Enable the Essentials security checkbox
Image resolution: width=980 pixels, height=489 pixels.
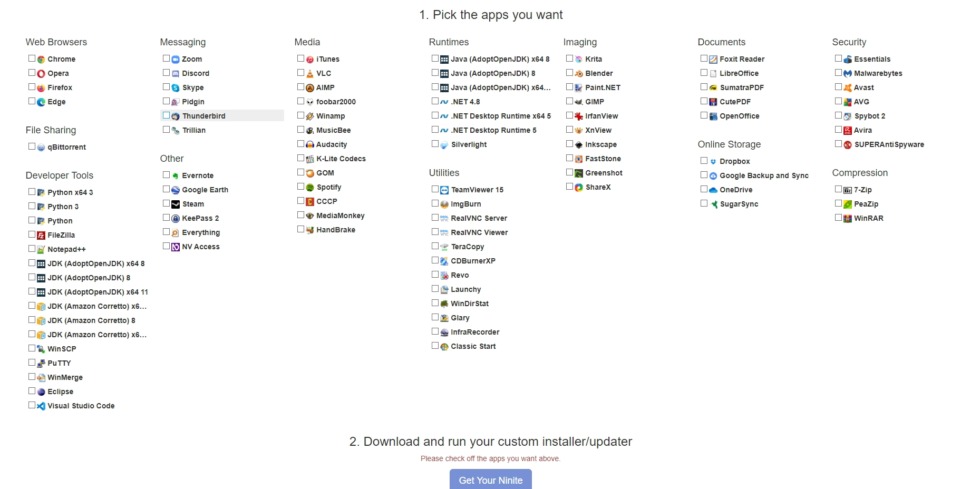click(x=838, y=58)
